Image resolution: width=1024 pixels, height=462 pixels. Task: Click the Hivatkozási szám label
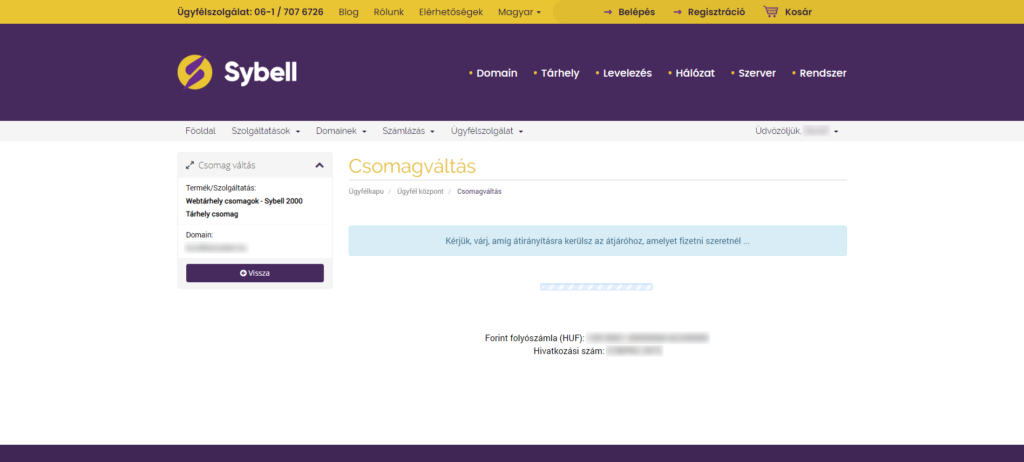point(568,351)
